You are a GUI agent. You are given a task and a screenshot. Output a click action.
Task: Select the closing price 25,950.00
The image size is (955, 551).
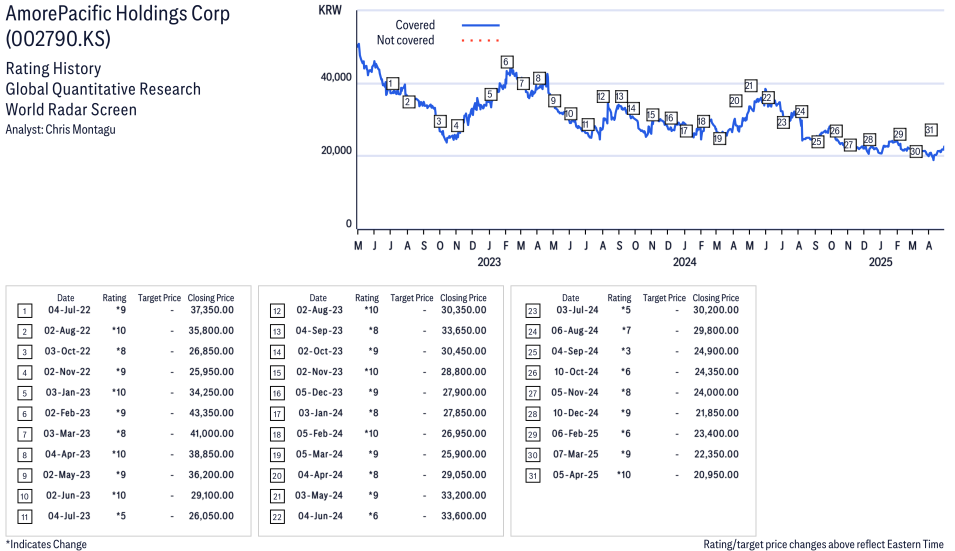pyautogui.click(x=211, y=372)
